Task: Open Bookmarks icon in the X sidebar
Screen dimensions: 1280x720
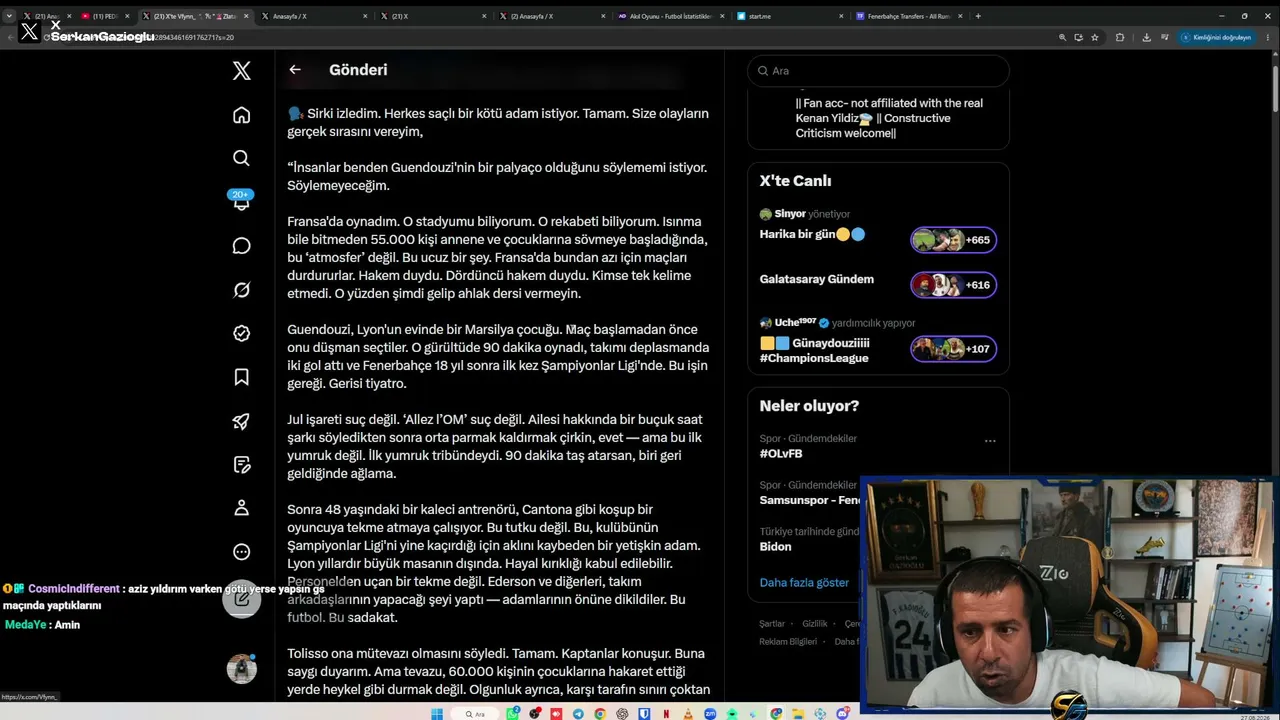Action: (241, 377)
